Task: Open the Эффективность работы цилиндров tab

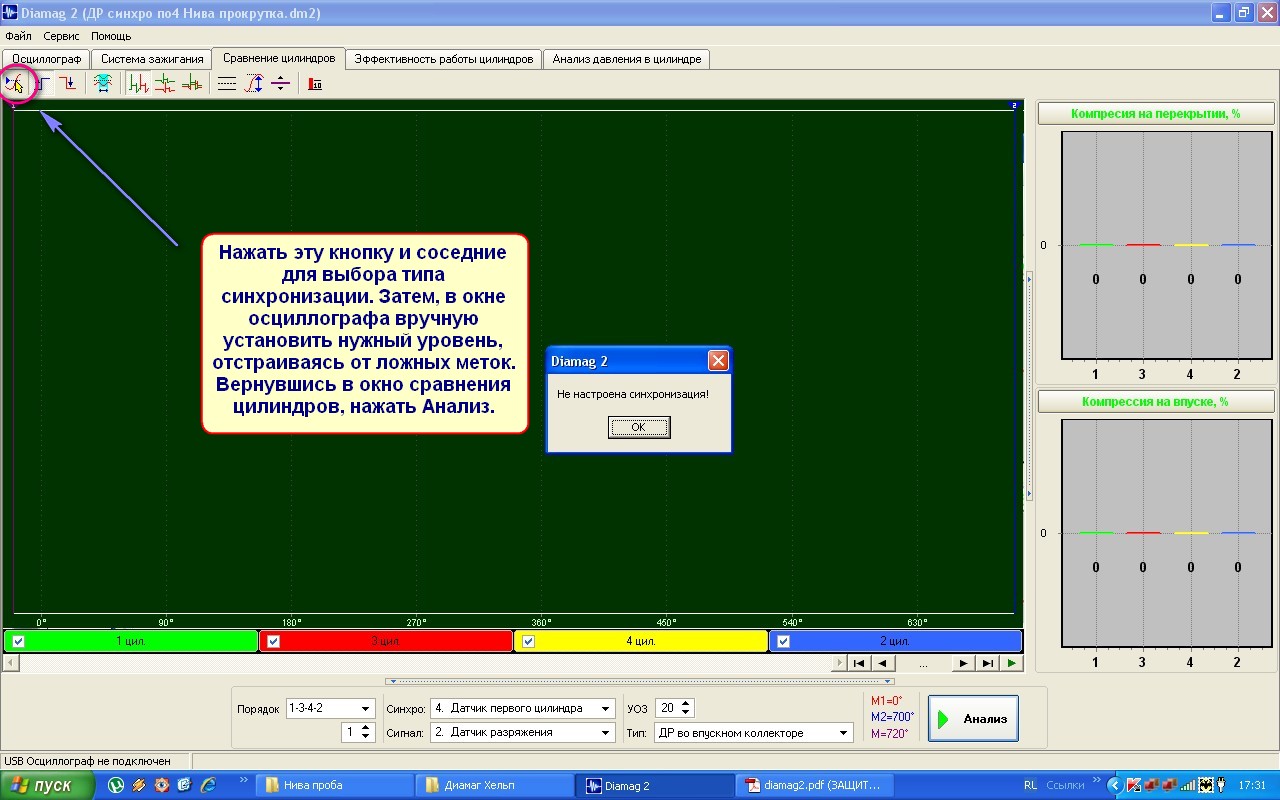Action: (444, 59)
